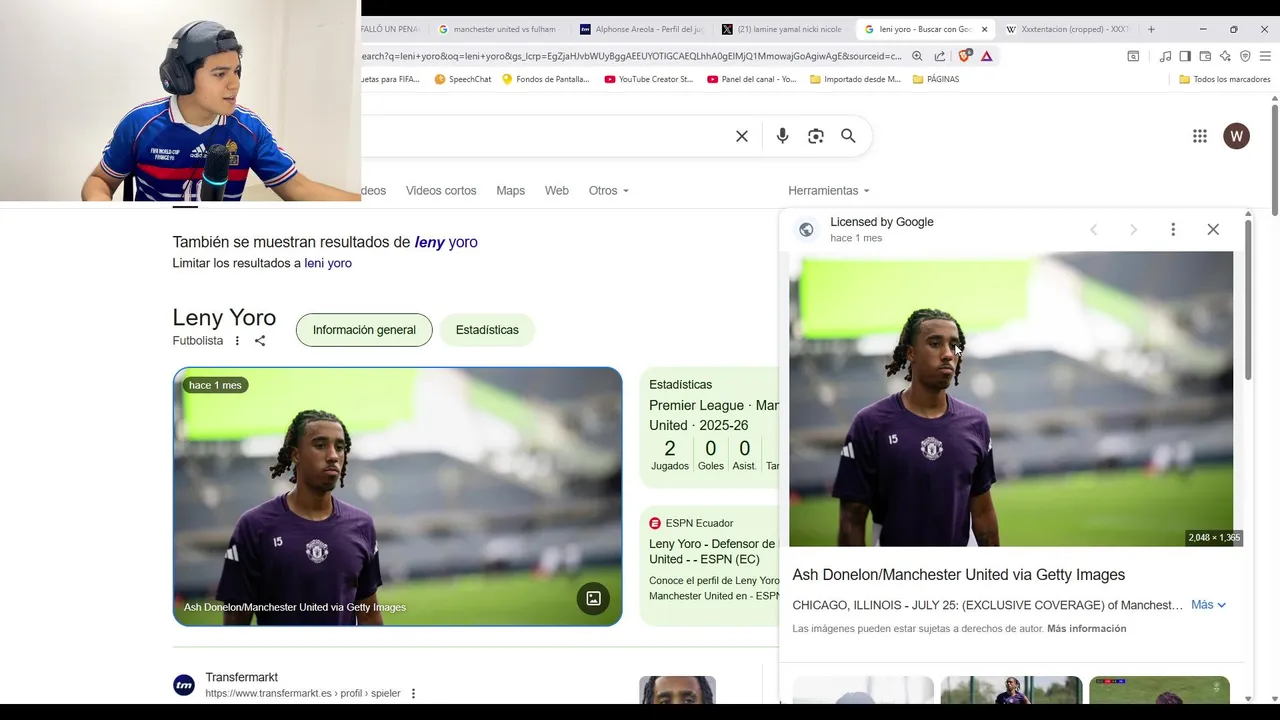Switch to the Xxxtentacion Wikipedia tab
This screenshot has height=720, width=1280.
(x=1066, y=29)
